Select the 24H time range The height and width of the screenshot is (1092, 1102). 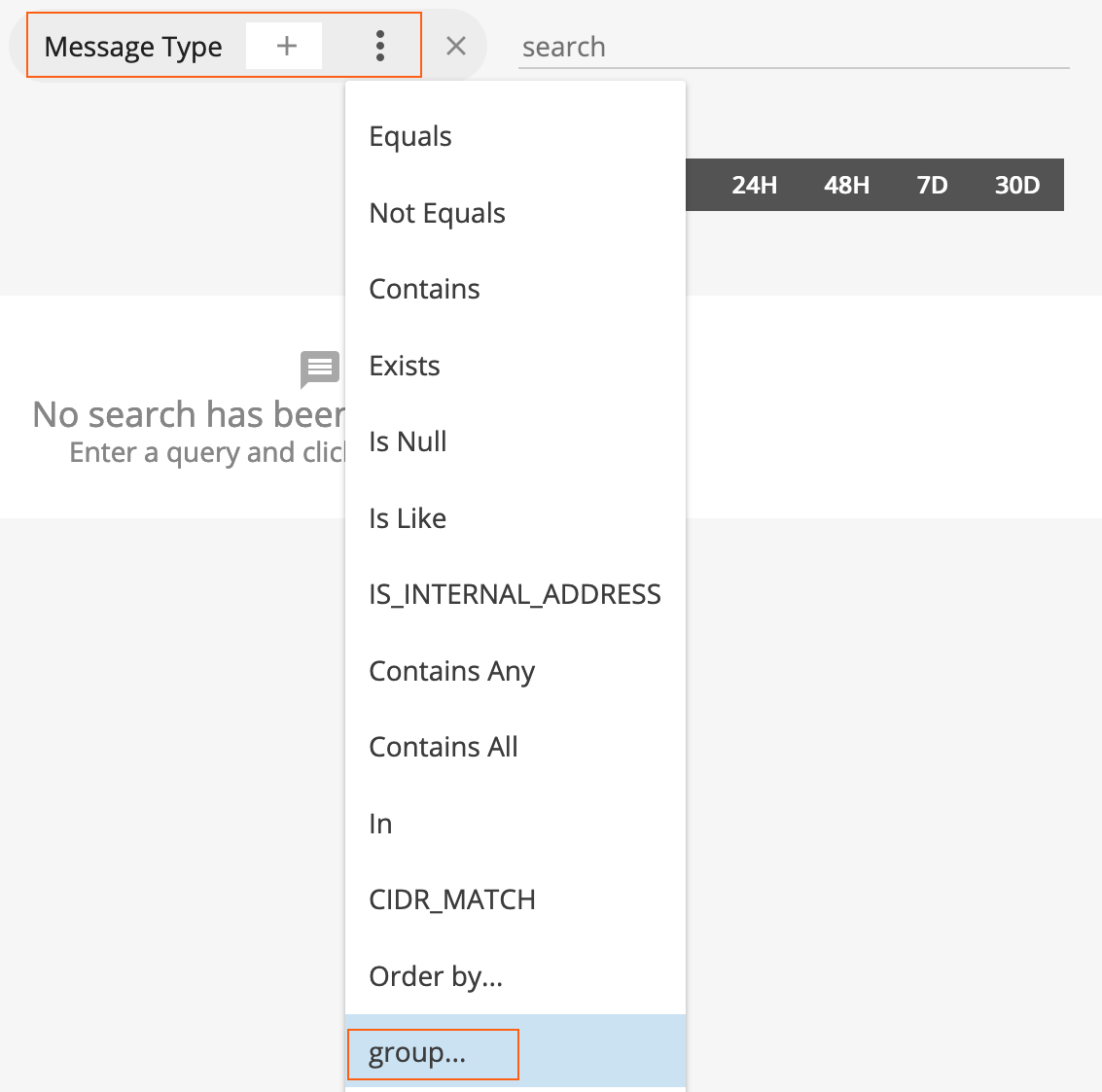click(x=754, y=185)
